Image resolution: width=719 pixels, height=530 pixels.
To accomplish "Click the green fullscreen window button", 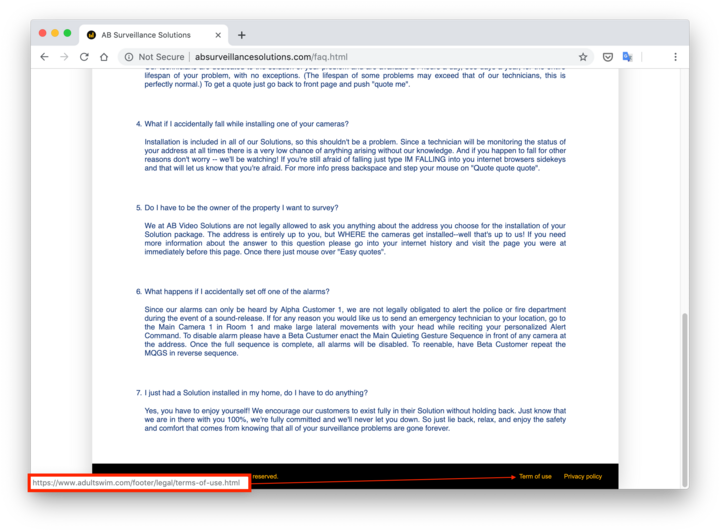I will coord(67,33).
